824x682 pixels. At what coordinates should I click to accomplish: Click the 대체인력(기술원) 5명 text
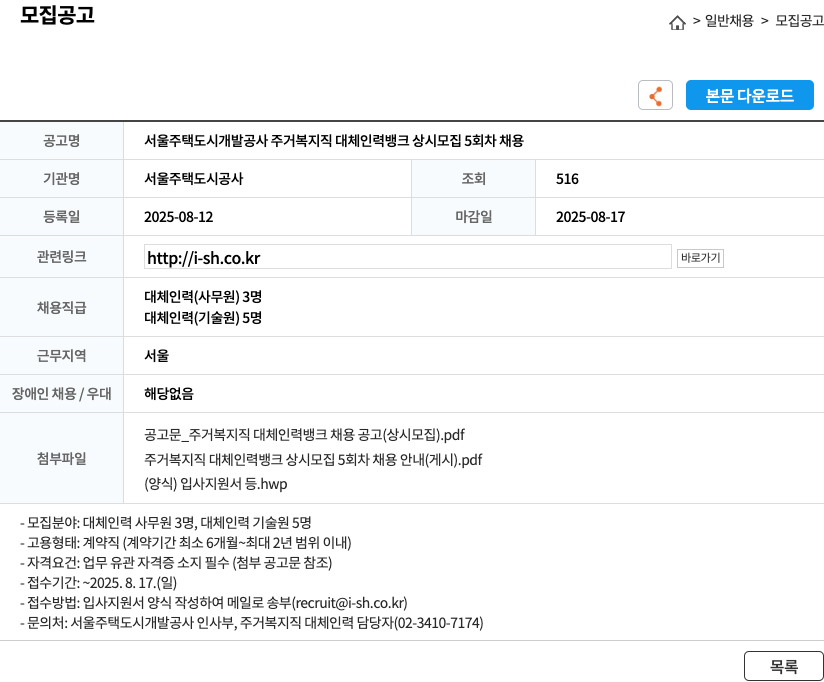click(203, 318)
